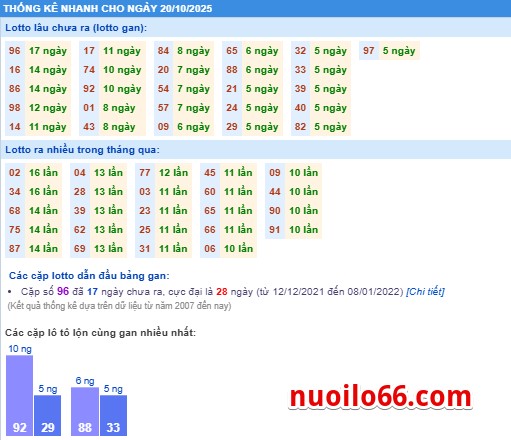Click the 'Lotto ra nhiều trong tháng qua:' heading
Screen dimensions: 511x440
pyautogui.click(x=82, y=150)
